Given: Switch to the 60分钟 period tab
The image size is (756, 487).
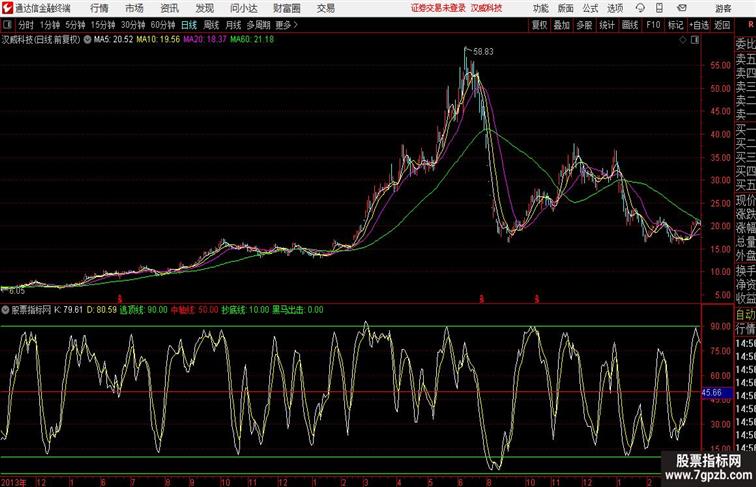Looking at the screenshot, I should tap(163, 25).
